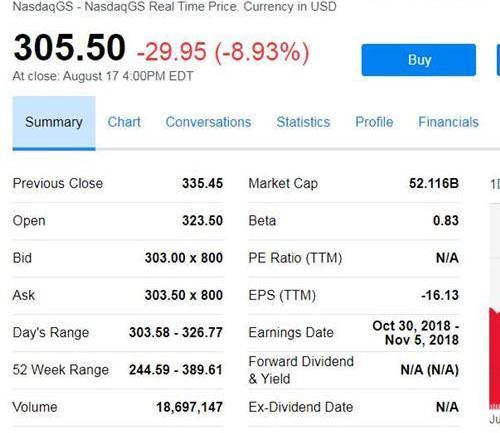This screenshot has height=433, width=500.
Task: Click the Volume figure 18,697,147
Action: tap(189, 407)
